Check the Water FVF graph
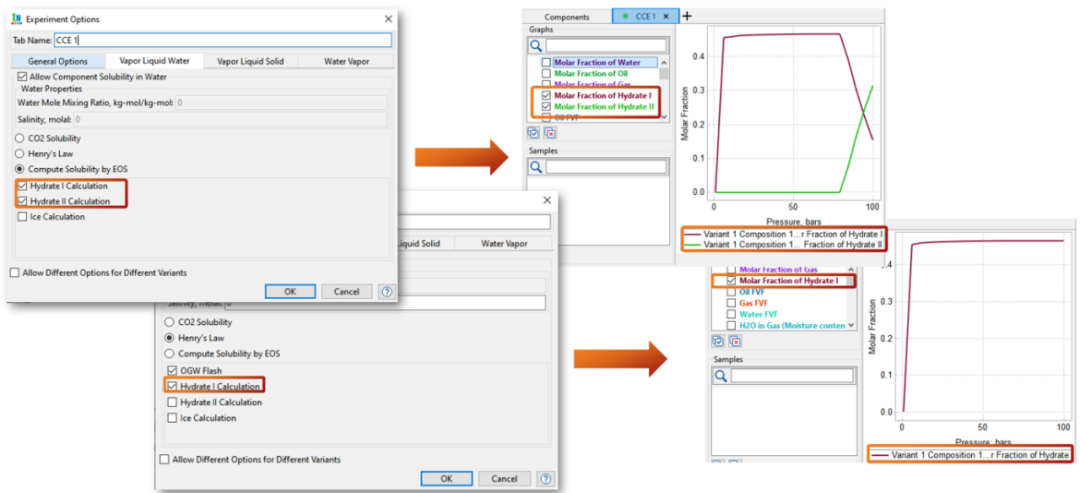 point(731,314)
